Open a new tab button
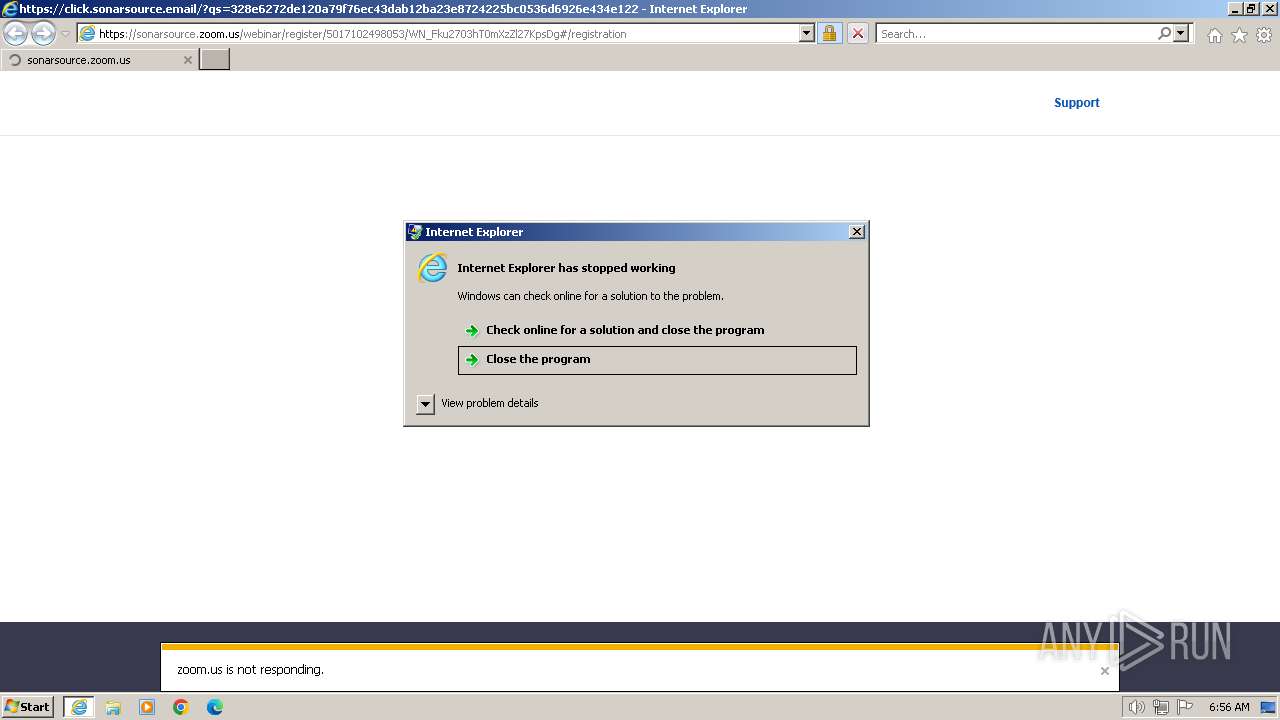This screenshot has height=720, width=1280. 215,59
